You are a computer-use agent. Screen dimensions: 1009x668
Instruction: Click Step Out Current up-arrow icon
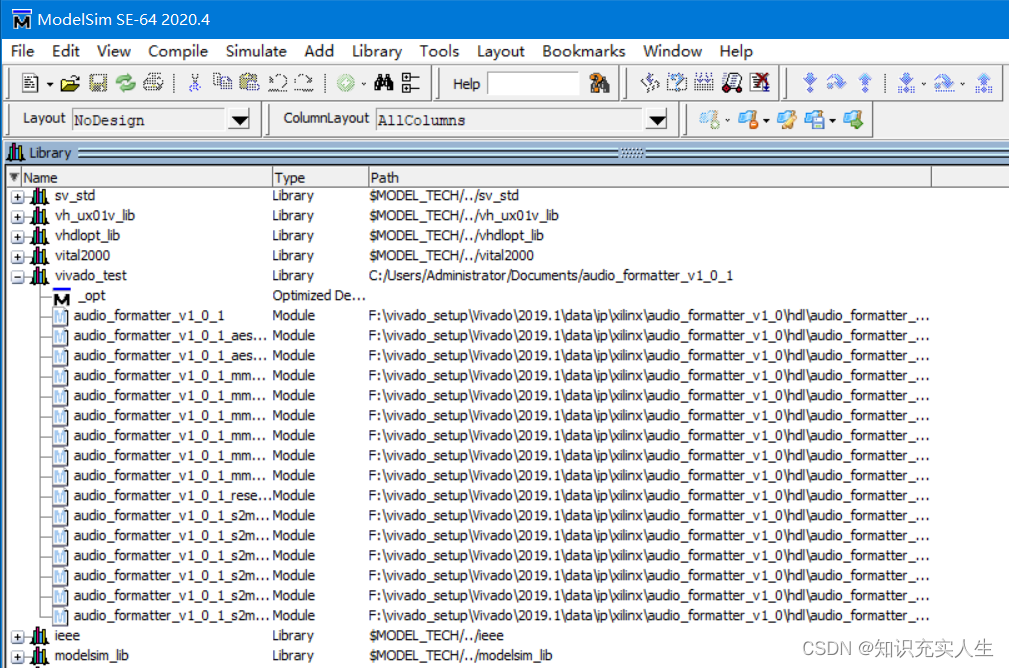984,82
